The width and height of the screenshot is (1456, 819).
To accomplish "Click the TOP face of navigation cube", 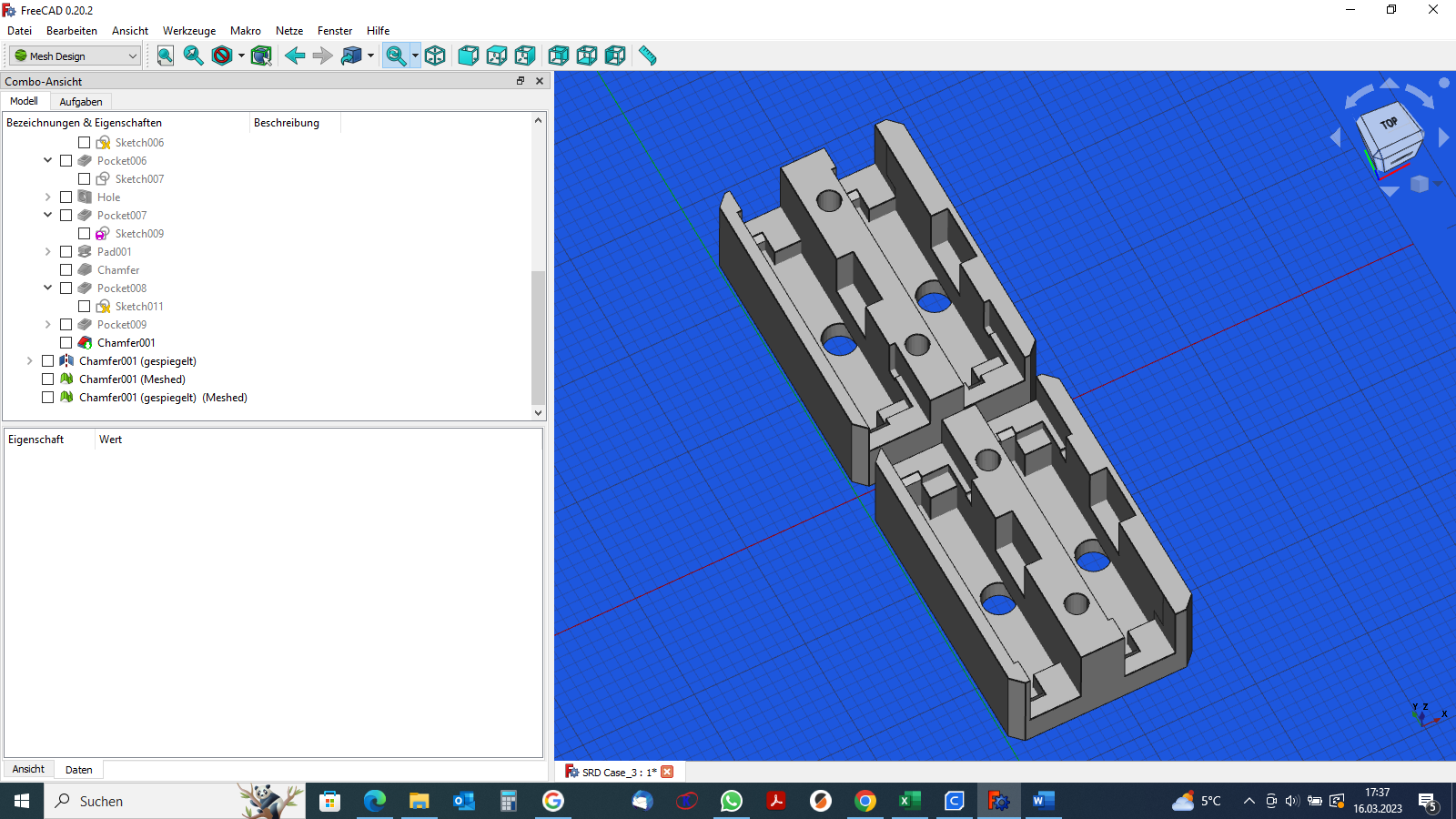I will click(x=1389, y=124).
